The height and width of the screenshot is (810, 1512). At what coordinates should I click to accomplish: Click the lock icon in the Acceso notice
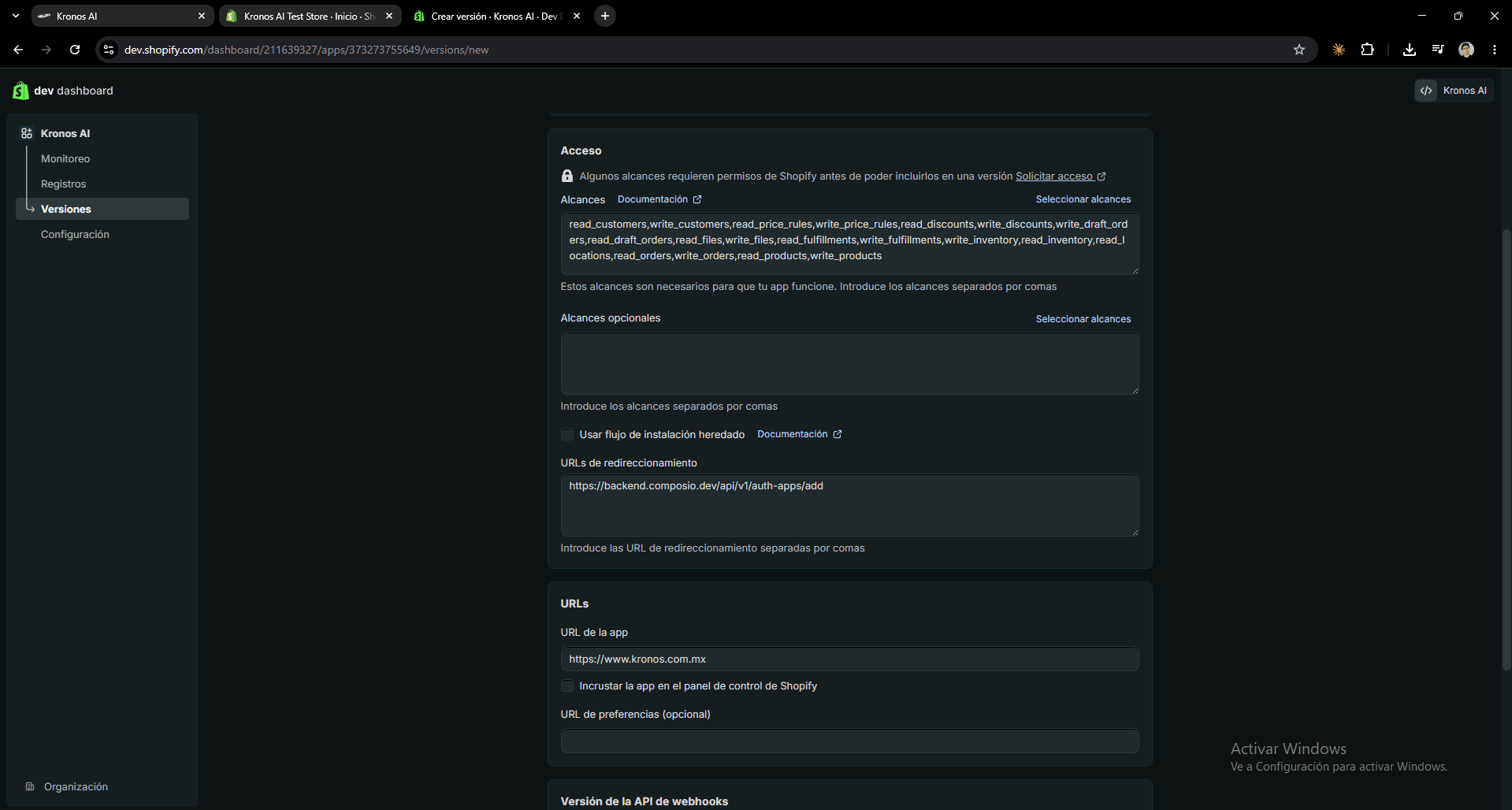coord(567,176)
